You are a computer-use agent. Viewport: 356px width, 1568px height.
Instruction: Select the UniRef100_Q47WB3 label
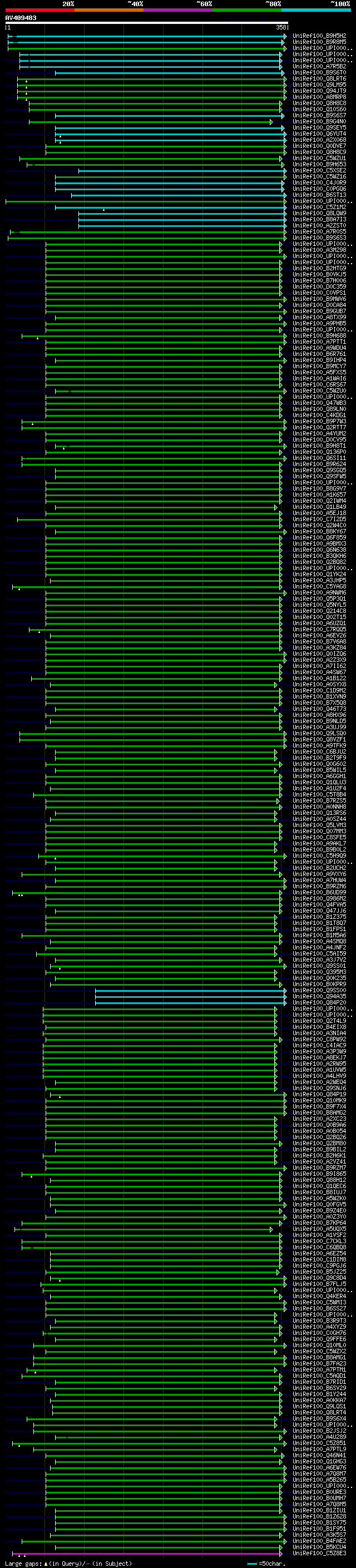pos(319,404)
